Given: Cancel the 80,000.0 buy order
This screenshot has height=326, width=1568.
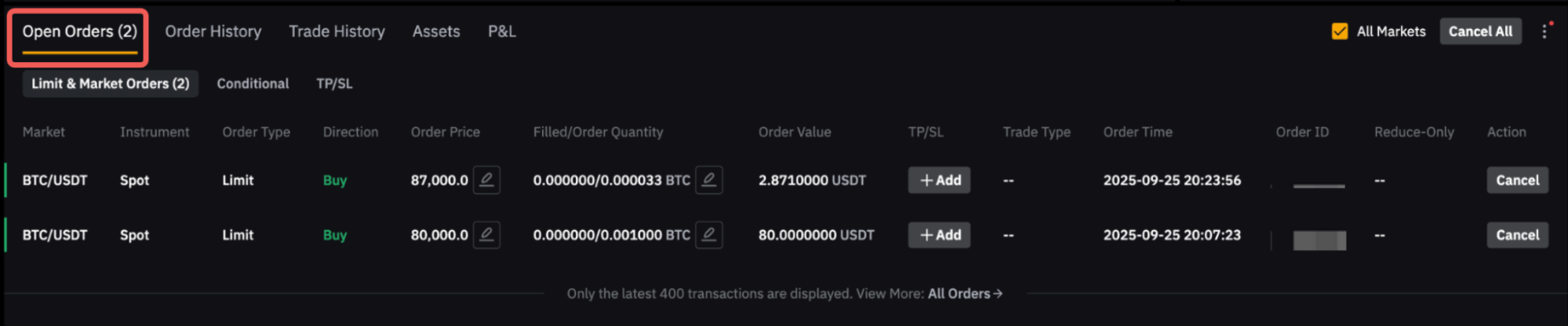Looking at the screenshot, I should pos(1517,235).
